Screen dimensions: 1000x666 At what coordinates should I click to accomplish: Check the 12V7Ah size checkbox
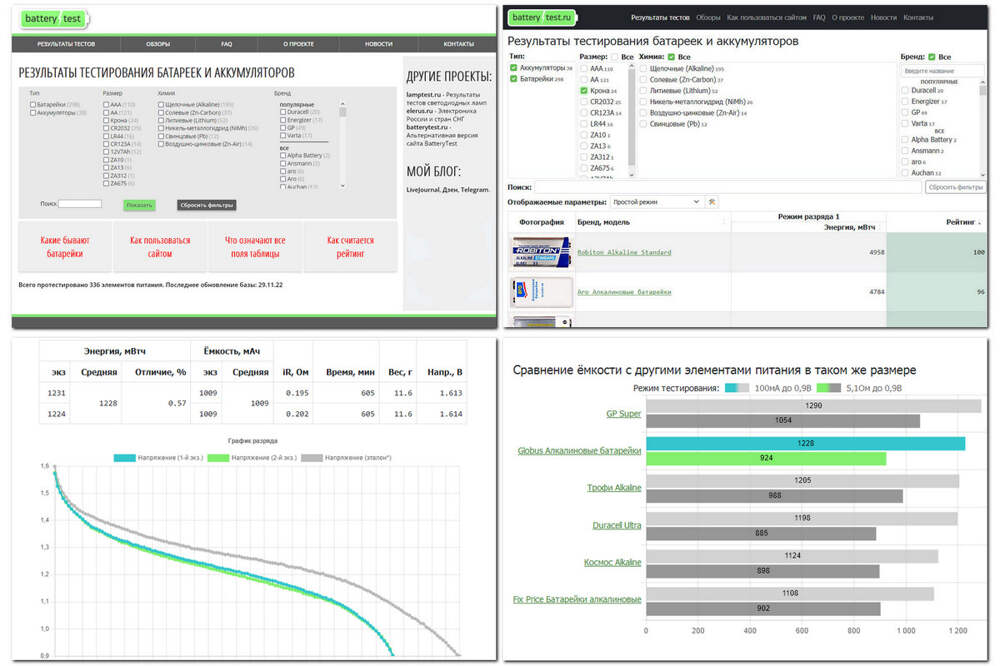point(106,152)
